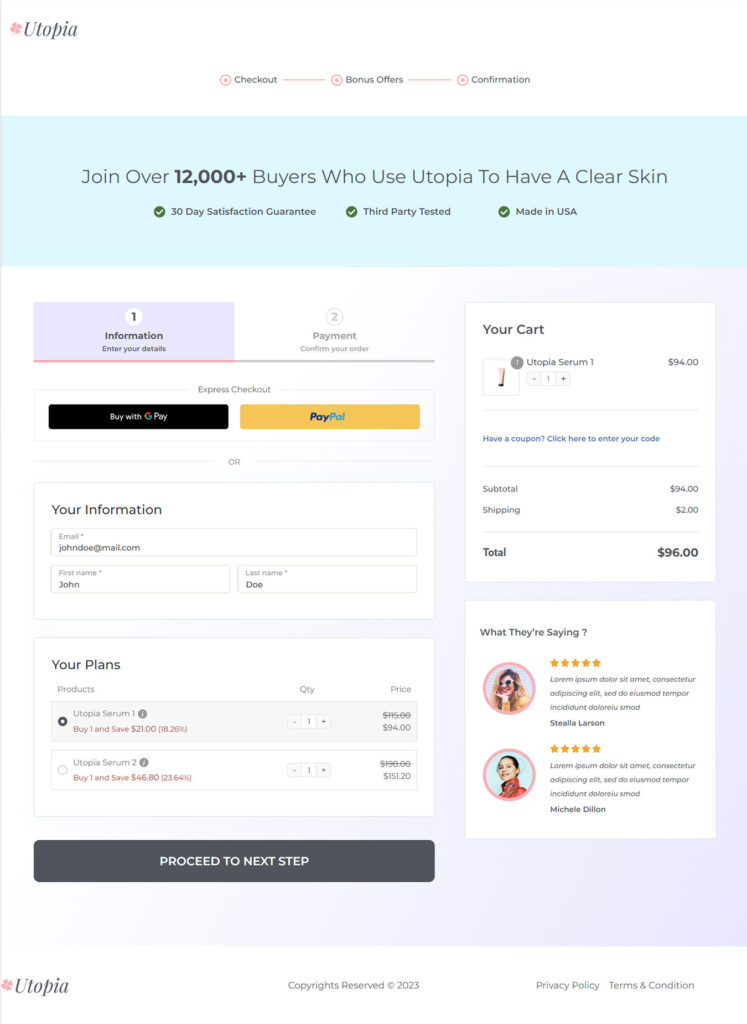This screenshot has width=747, height=1024.
Task: Click the $151.20 price of Serum 2
Action: [x=396, y=776]
